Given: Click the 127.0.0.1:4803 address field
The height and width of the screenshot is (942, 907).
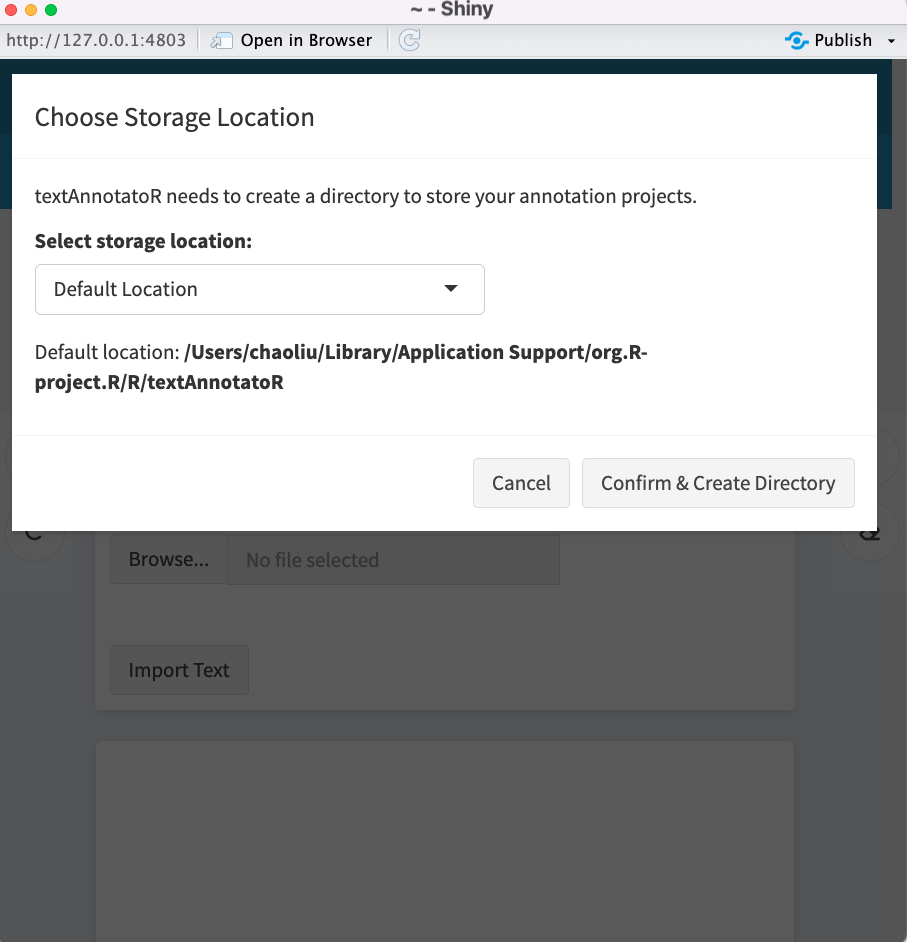Looking at the screenshot, I should click(x=96, y=40).
